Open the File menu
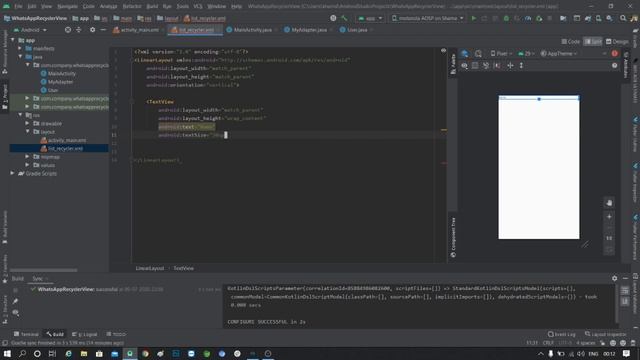 (x=18, y=7)
